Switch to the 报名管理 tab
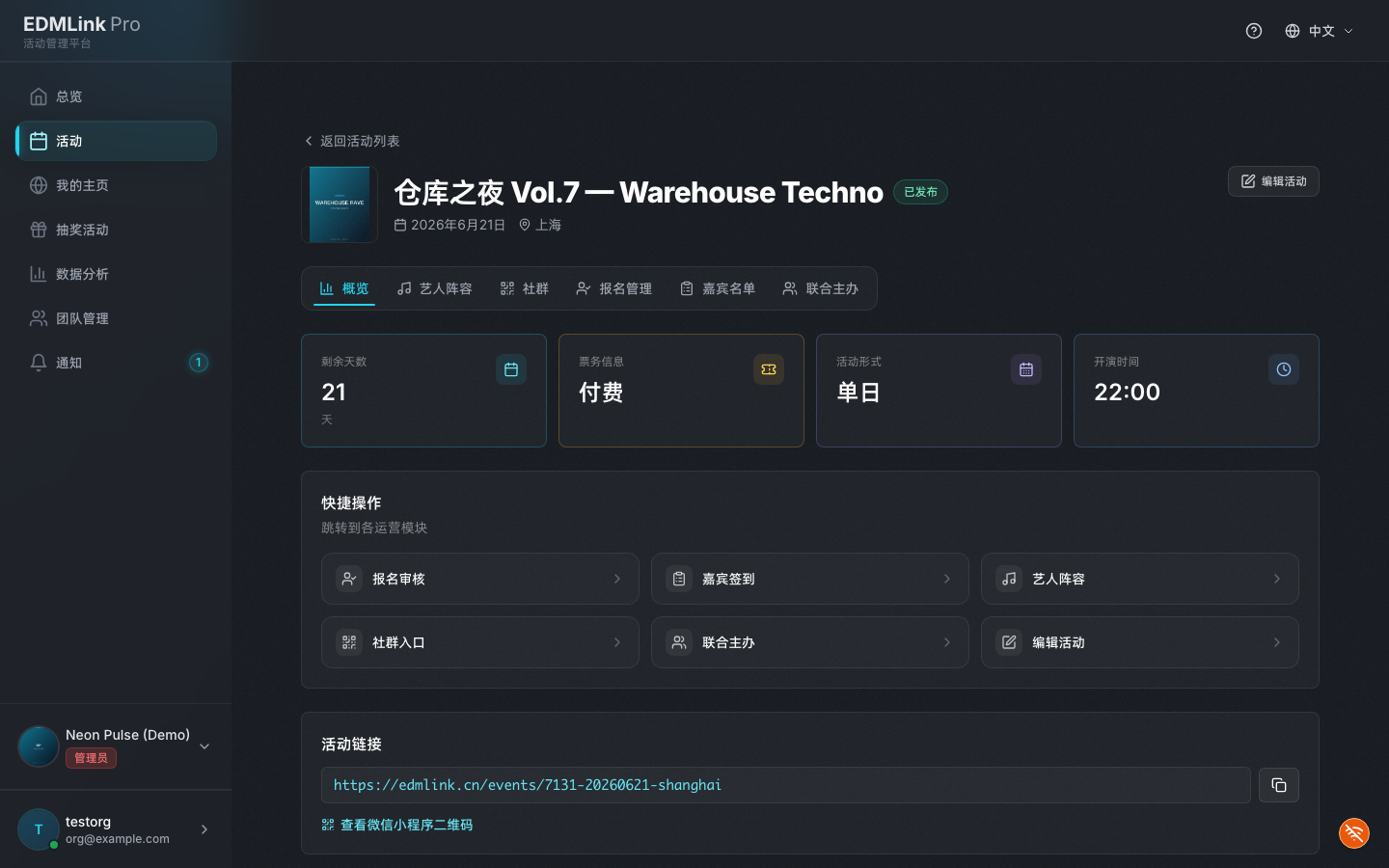 point(613,288)
